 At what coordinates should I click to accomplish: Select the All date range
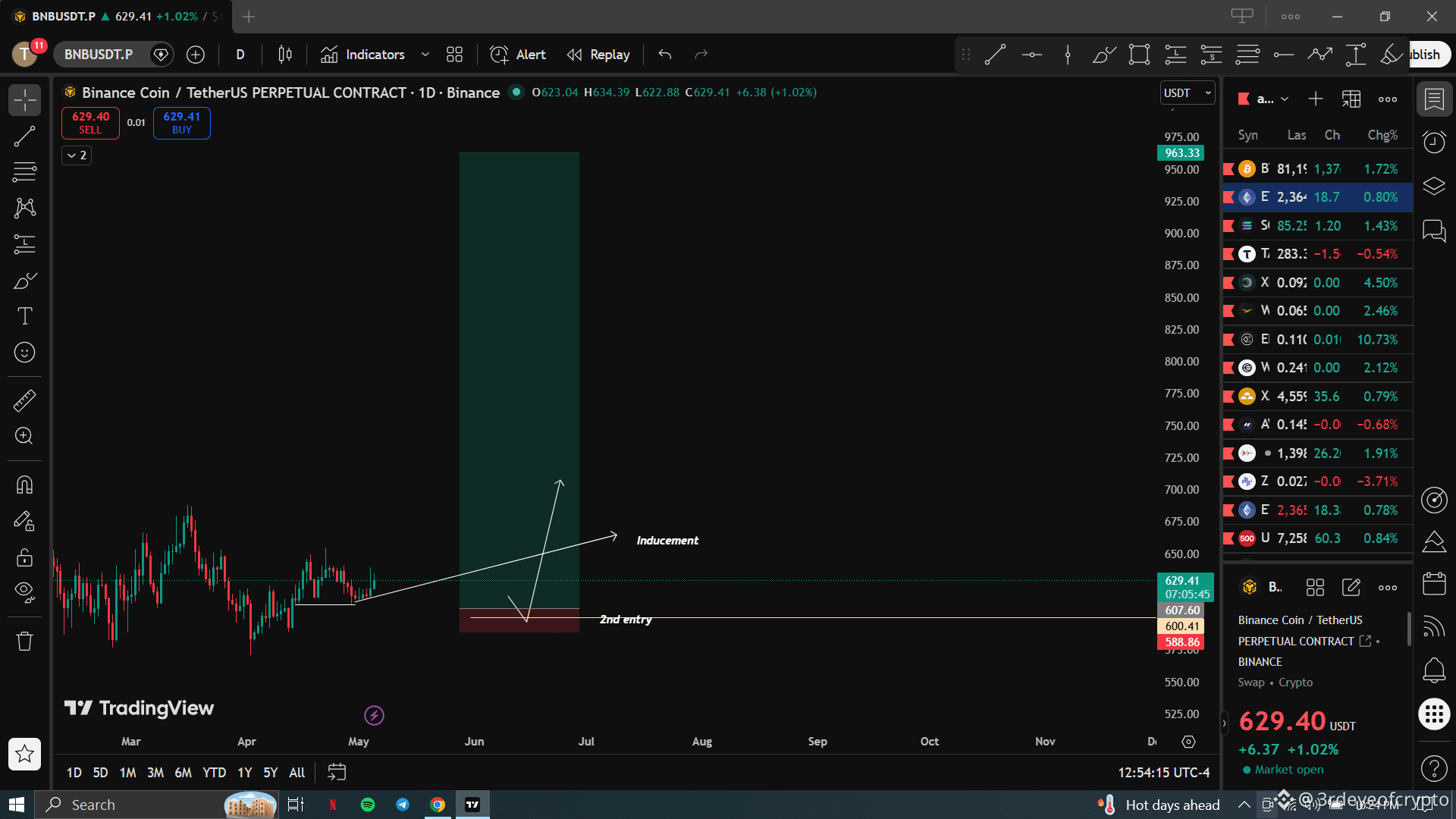pyautogui.click(x=297, y=773)
